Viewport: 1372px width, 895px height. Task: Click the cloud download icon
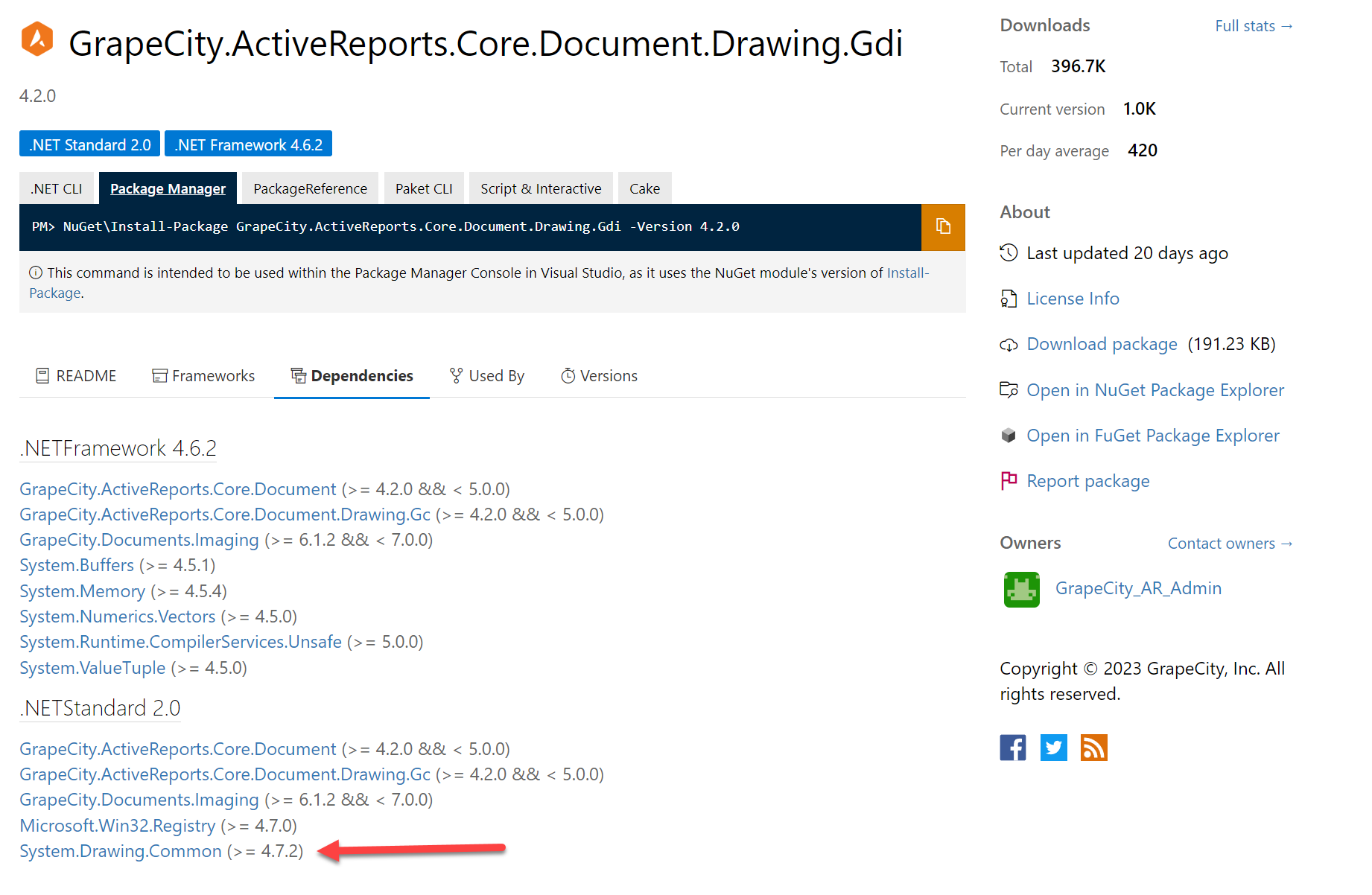tap(1009, 345)
